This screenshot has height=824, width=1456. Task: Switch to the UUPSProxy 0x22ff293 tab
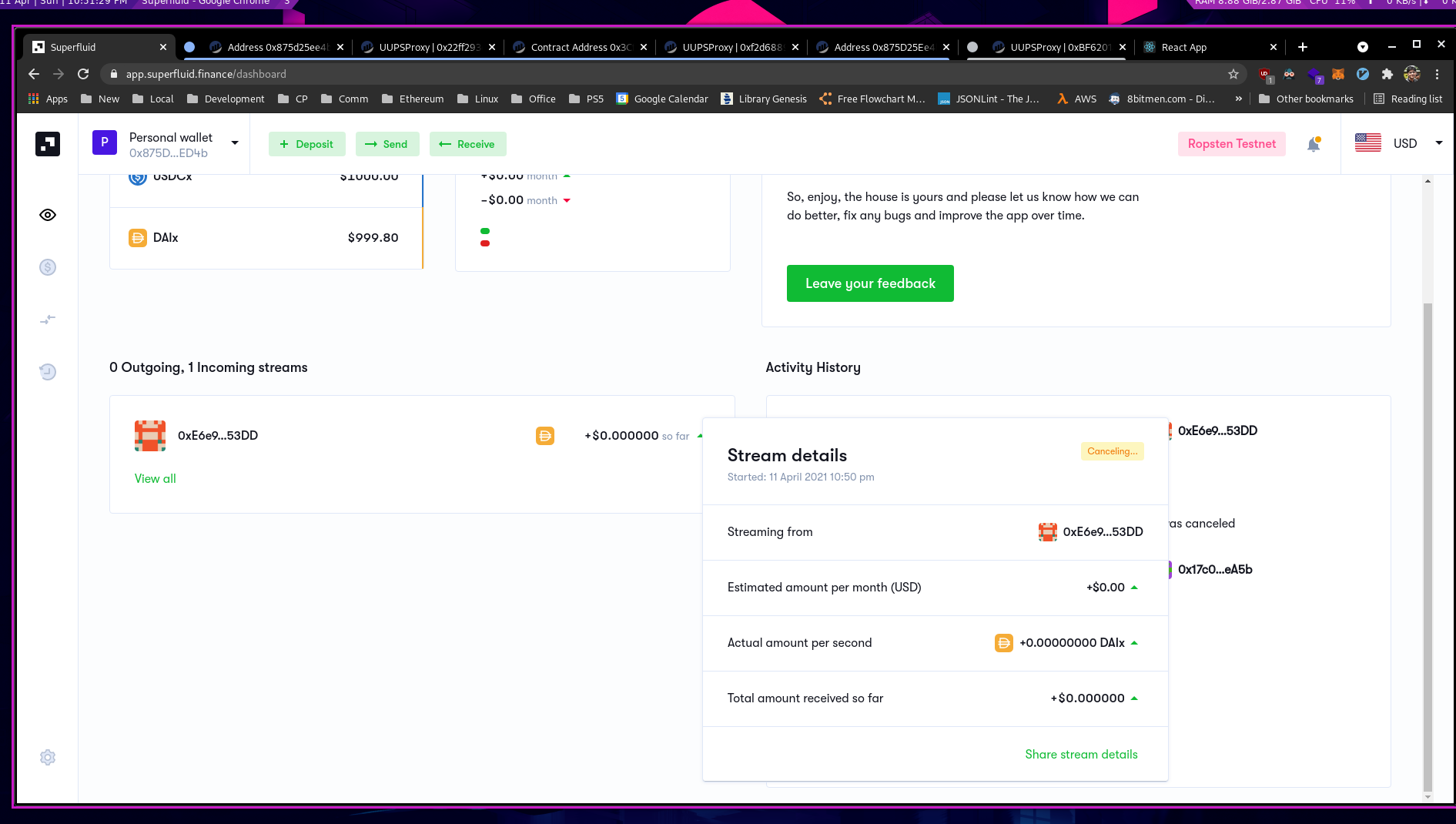(x=428, y=47)
